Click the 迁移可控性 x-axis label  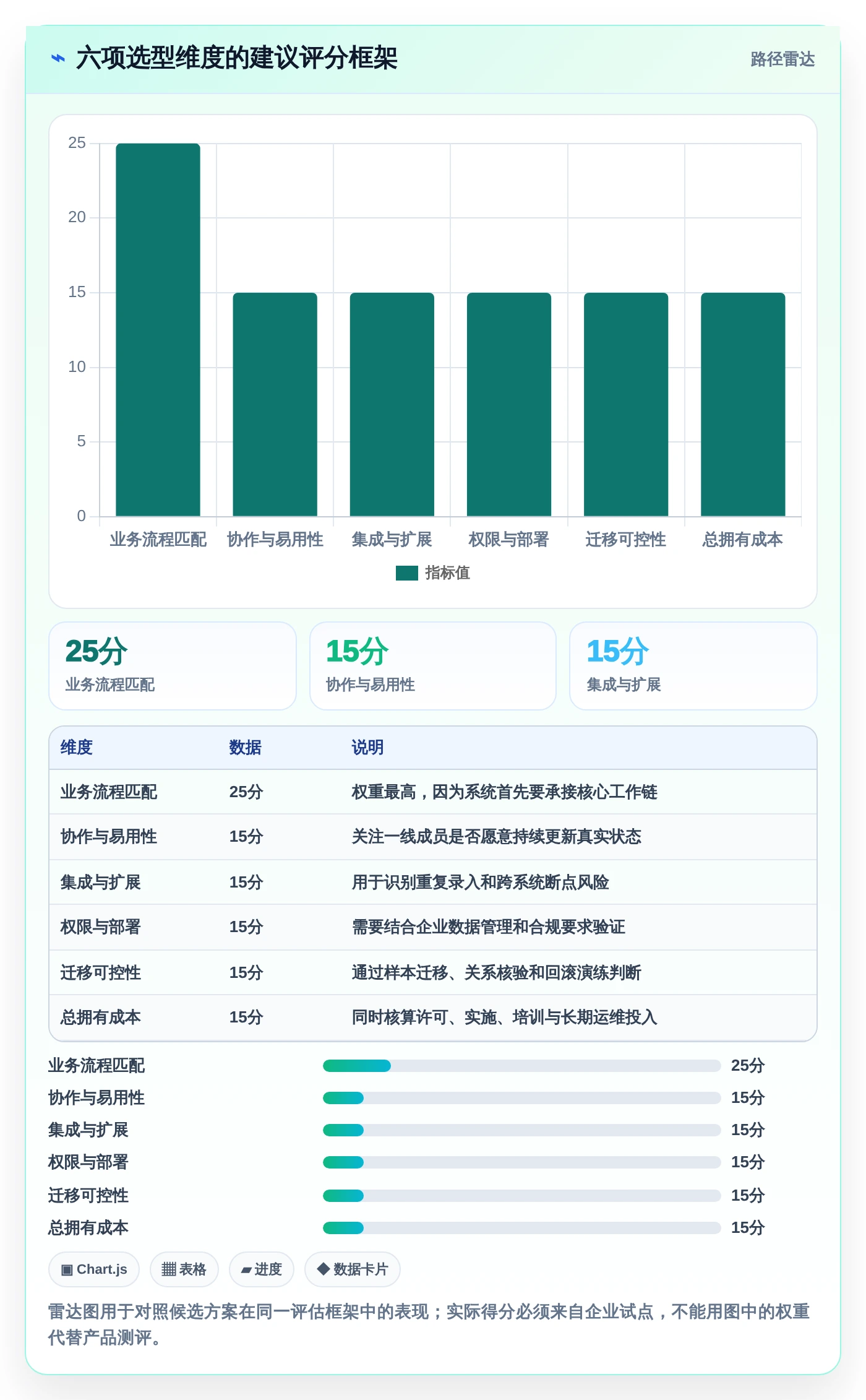[625, 540]
